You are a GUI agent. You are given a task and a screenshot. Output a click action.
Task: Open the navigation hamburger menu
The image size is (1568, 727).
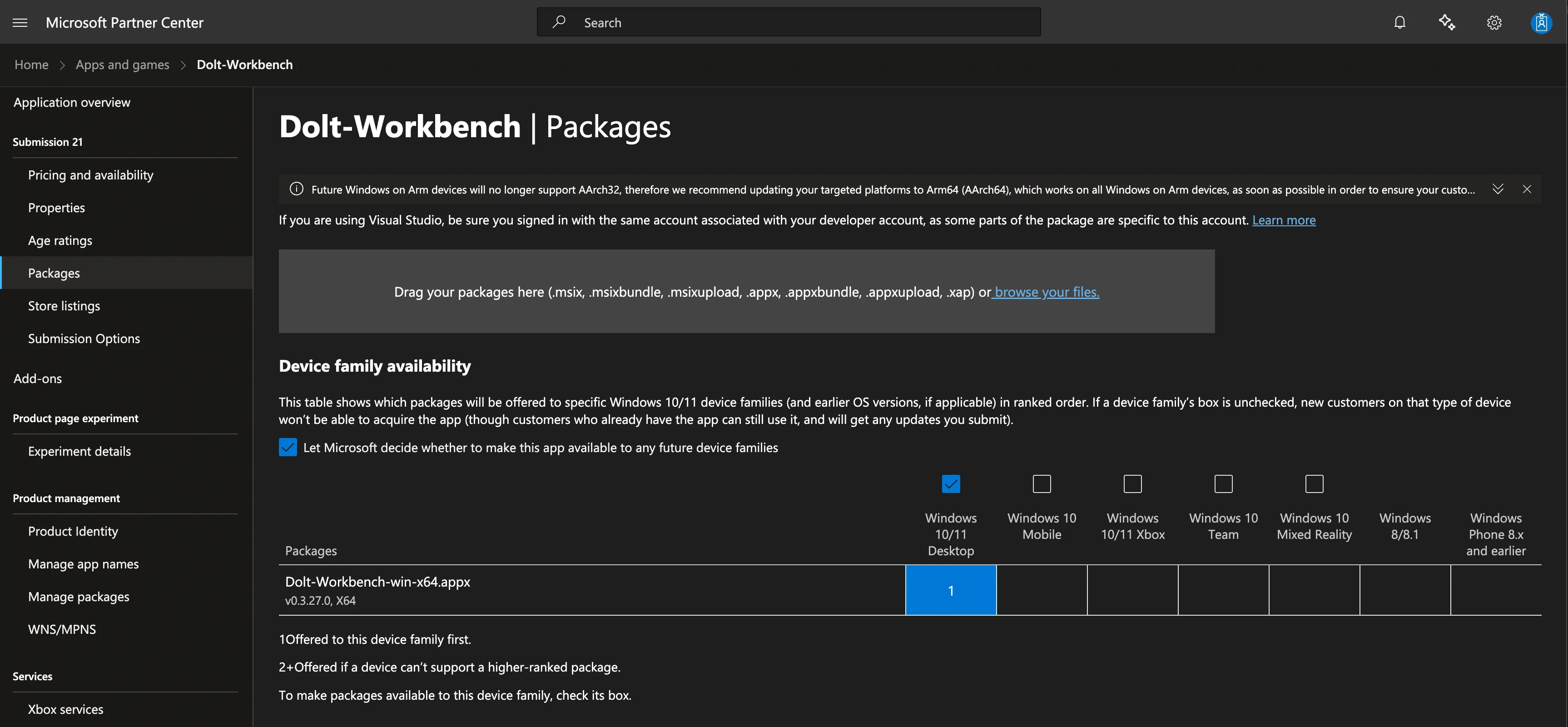(20, 23)
